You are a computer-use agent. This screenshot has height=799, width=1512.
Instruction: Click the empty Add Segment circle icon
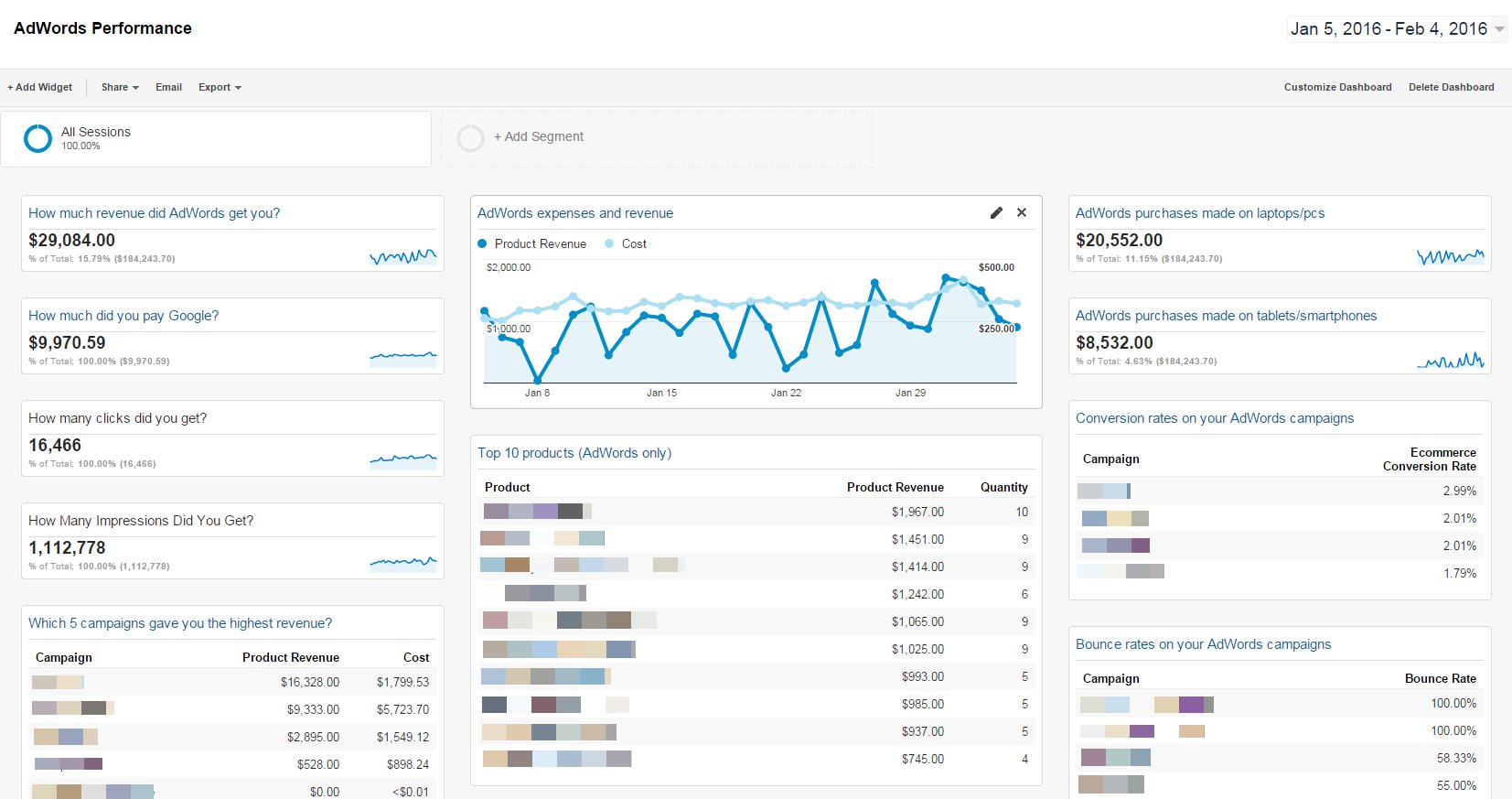click(470, 138)
